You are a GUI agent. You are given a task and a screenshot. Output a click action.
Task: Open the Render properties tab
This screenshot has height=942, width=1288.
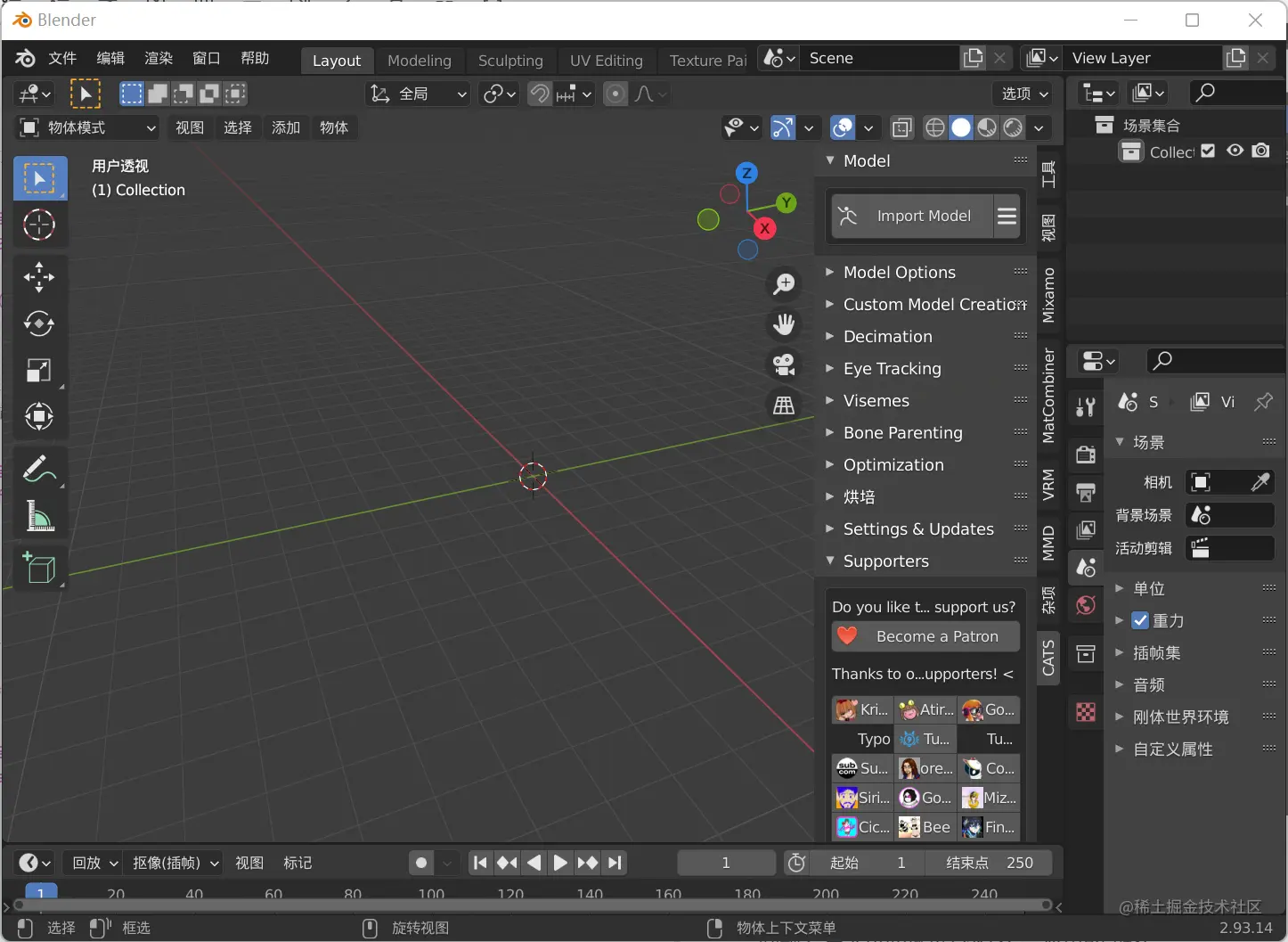[1085, 455]
